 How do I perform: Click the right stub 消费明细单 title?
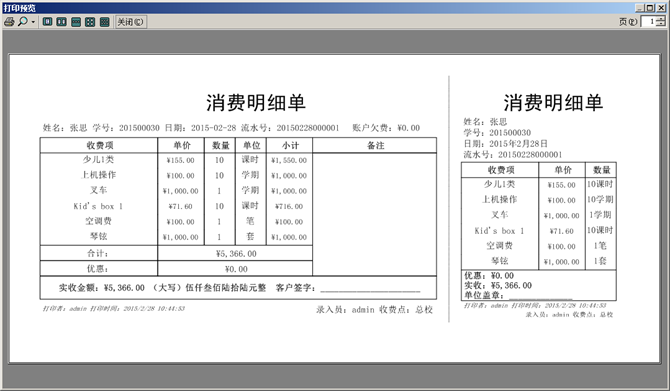point(553,103)
